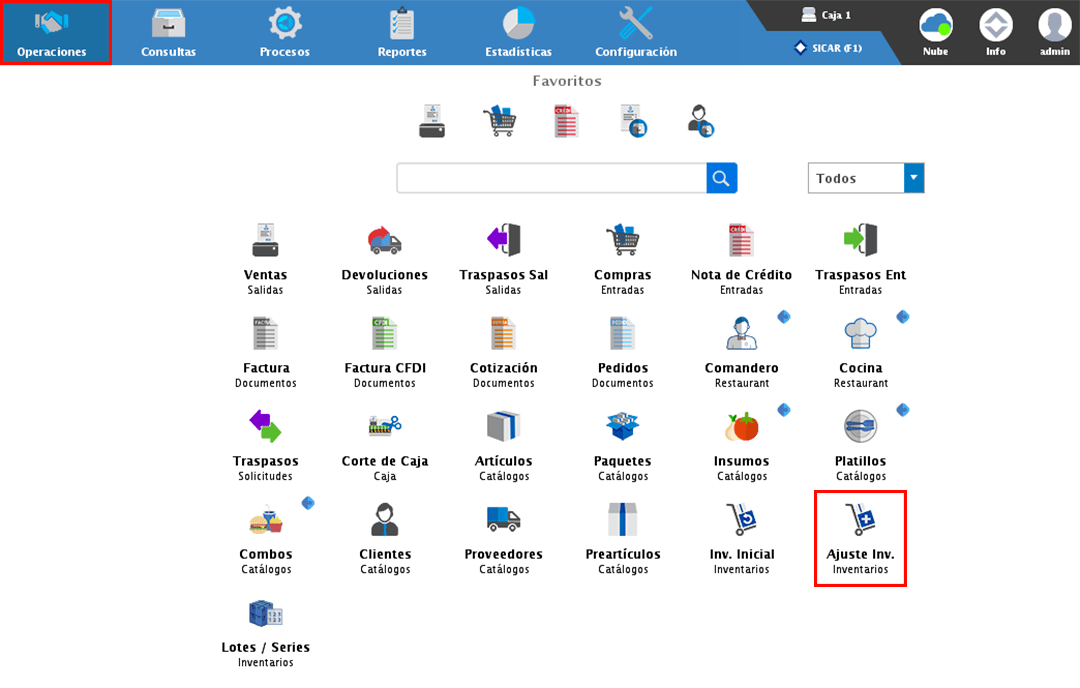Click the Nota de Crédito module
This screenshot has width=1080, height=688.
(x=741, y=241)
